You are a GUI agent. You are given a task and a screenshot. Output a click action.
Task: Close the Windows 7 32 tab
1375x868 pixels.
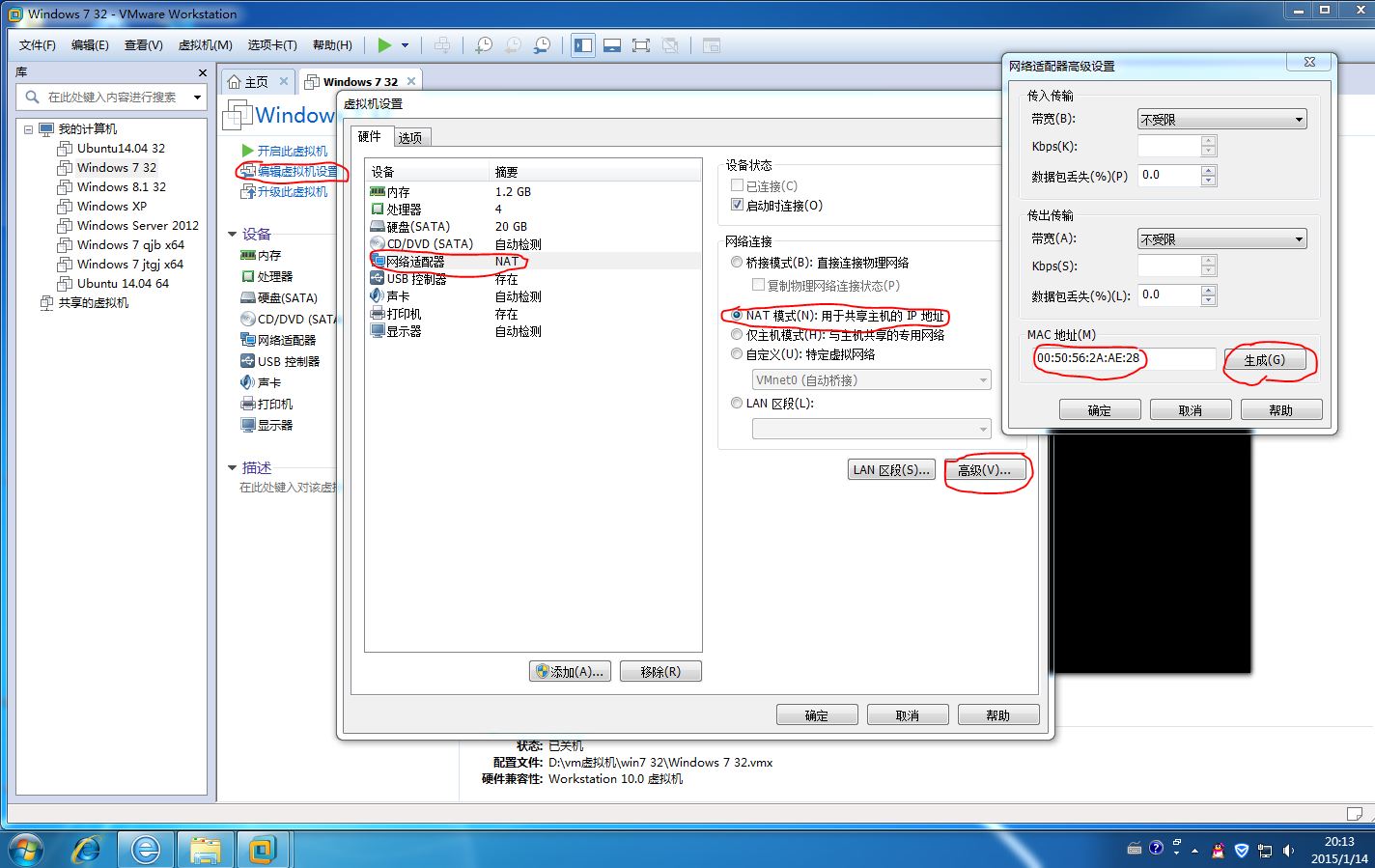411,81
